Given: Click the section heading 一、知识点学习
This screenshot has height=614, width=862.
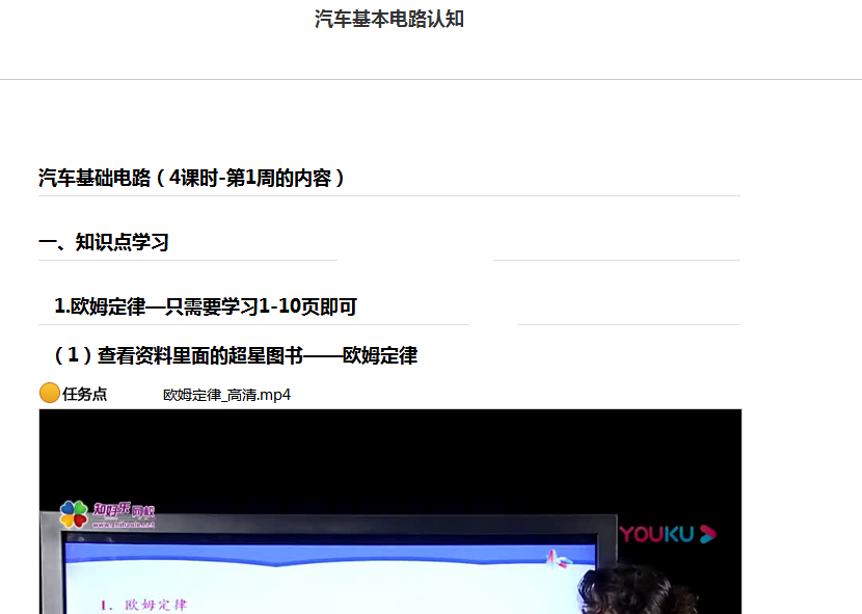Looking at the screenshot, I should point(103,242).
